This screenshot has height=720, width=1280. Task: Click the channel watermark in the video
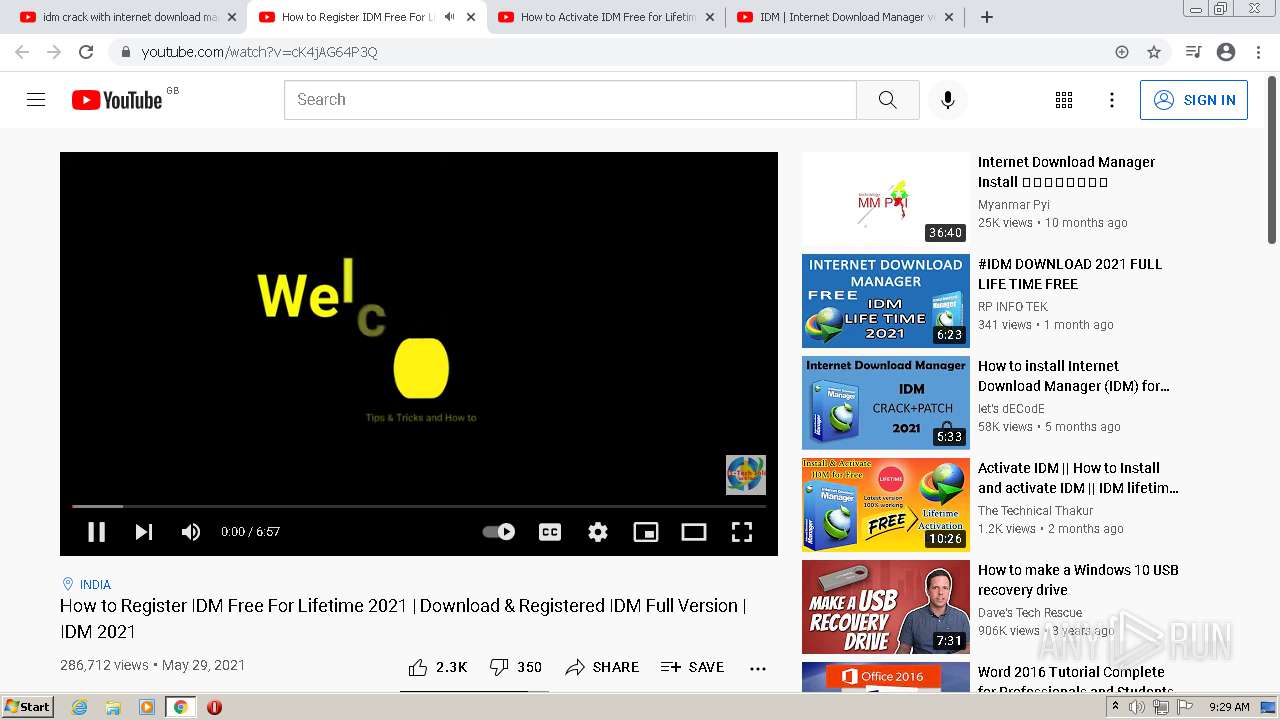click(746, 475)
